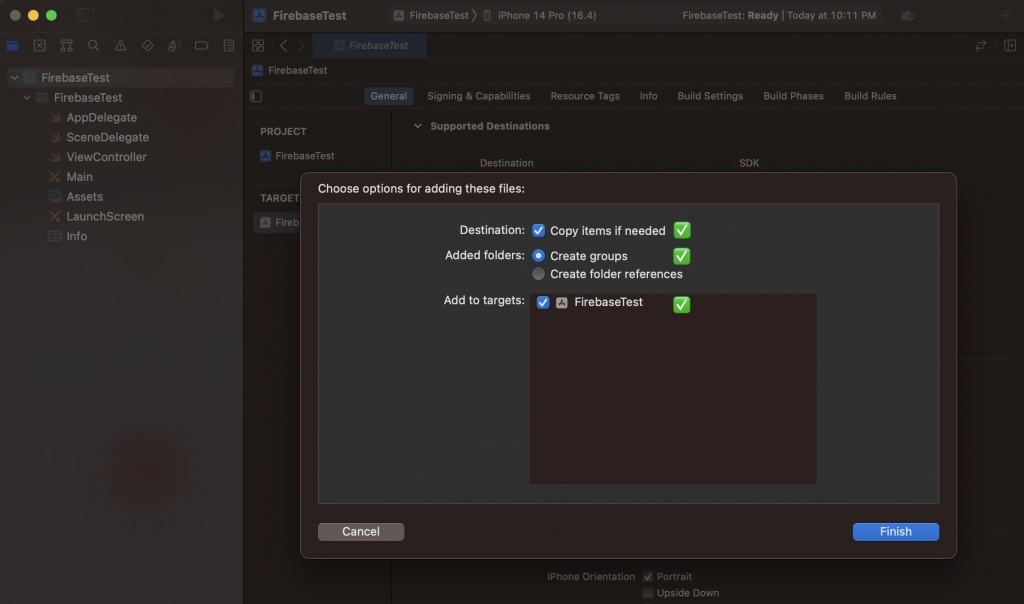
Task: Collapse the FirebaseTest group folder
Action: pyautogui.click(x=27, y=97)
